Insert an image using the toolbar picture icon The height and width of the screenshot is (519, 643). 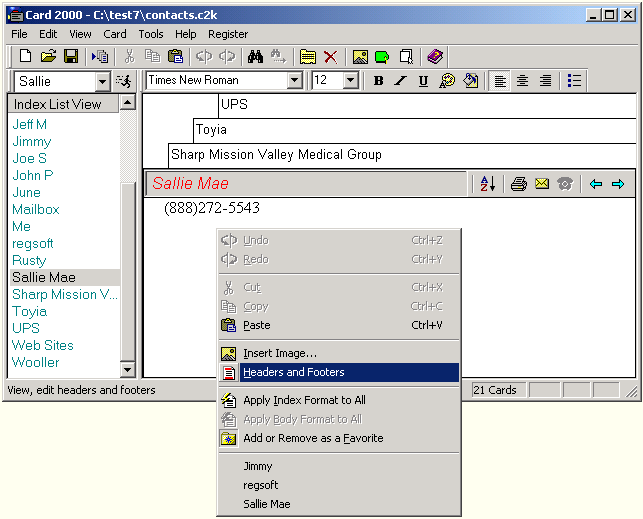pos(360,56)
